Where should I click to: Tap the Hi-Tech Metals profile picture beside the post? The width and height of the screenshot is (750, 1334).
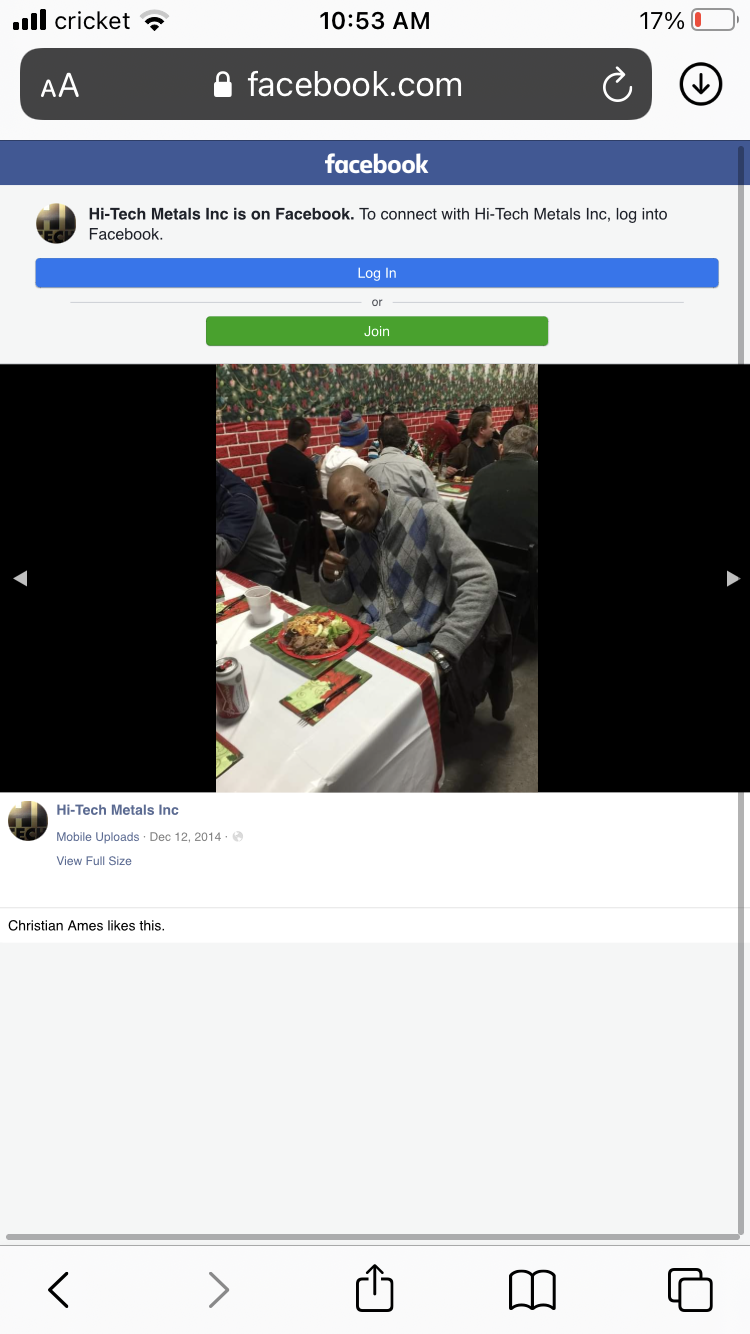pos(28,821)
